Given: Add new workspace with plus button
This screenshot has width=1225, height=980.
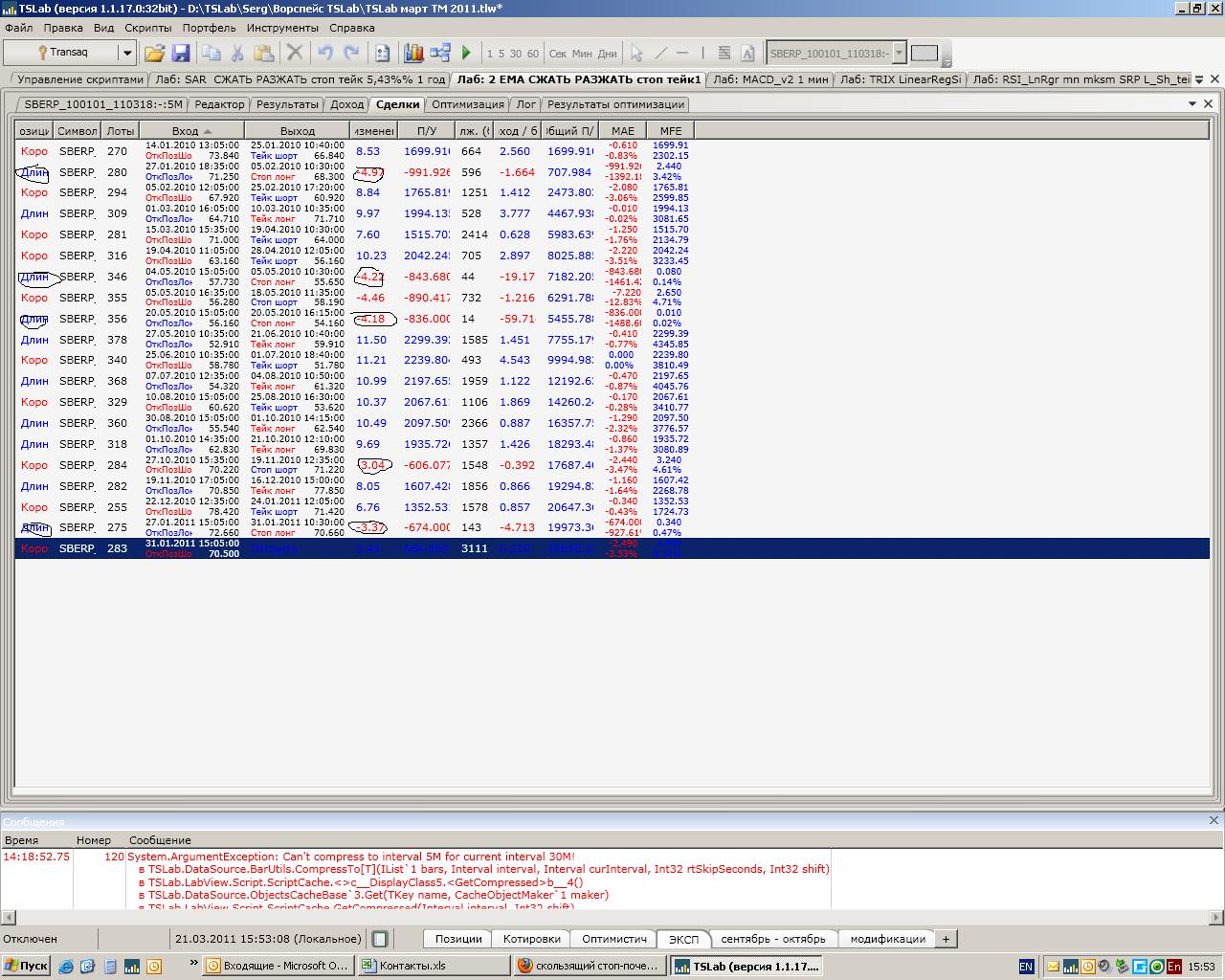Looking at the screenshot, I should point(946,939).
